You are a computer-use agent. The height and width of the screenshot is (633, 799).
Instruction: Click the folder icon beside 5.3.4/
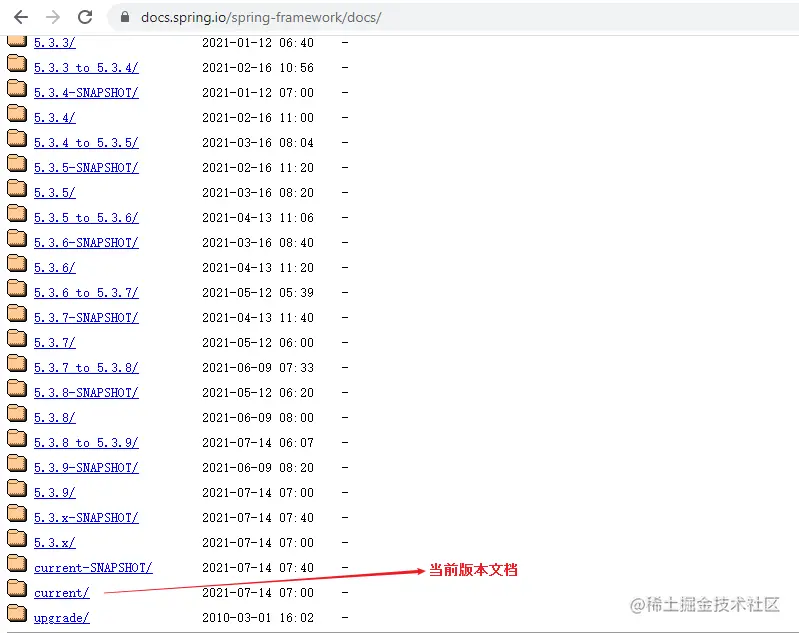click(17, 113)
